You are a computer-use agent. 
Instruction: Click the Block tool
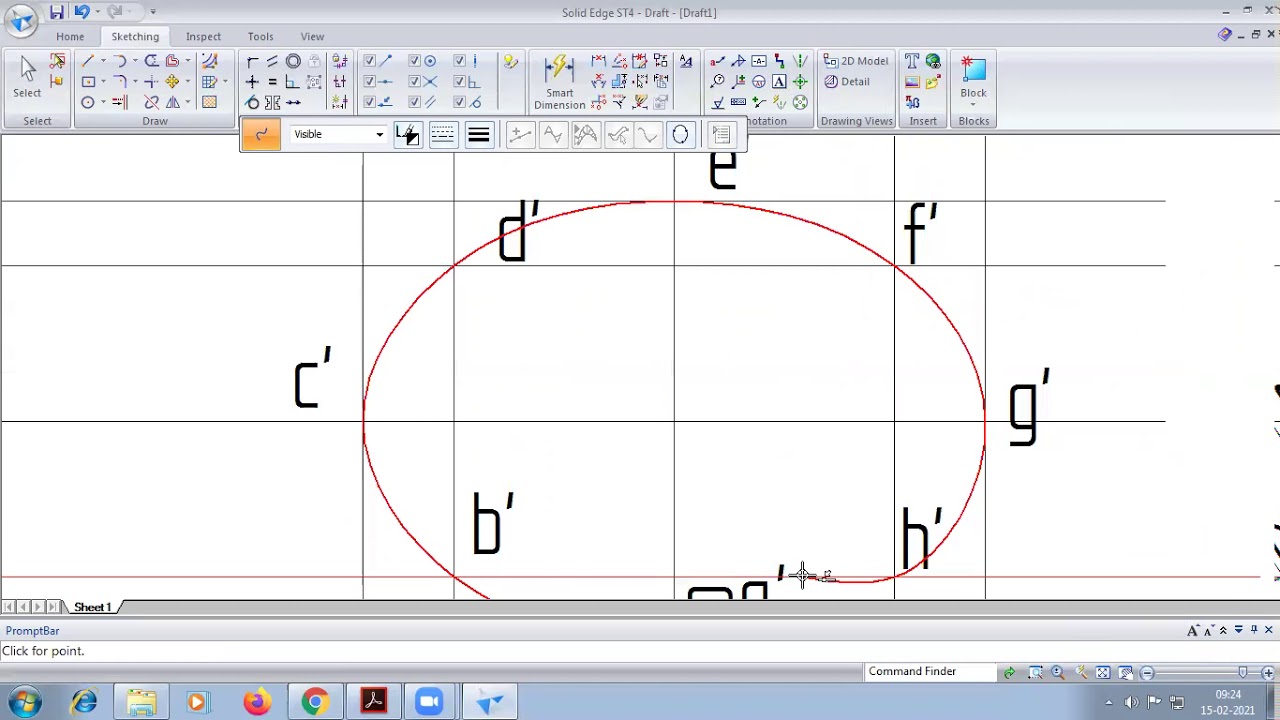(x=973, y=80)
